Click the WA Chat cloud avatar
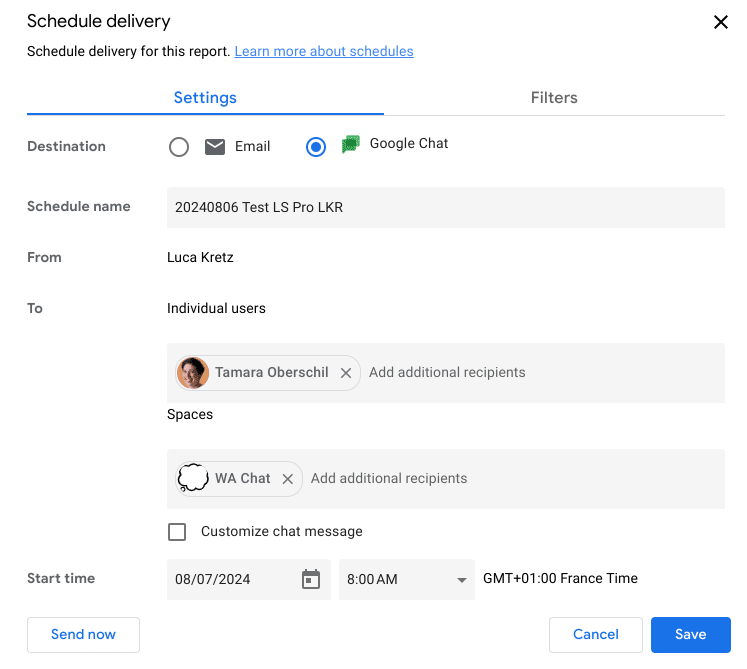The height and width of the screenshot is (669, 747). tap(193, 479)
